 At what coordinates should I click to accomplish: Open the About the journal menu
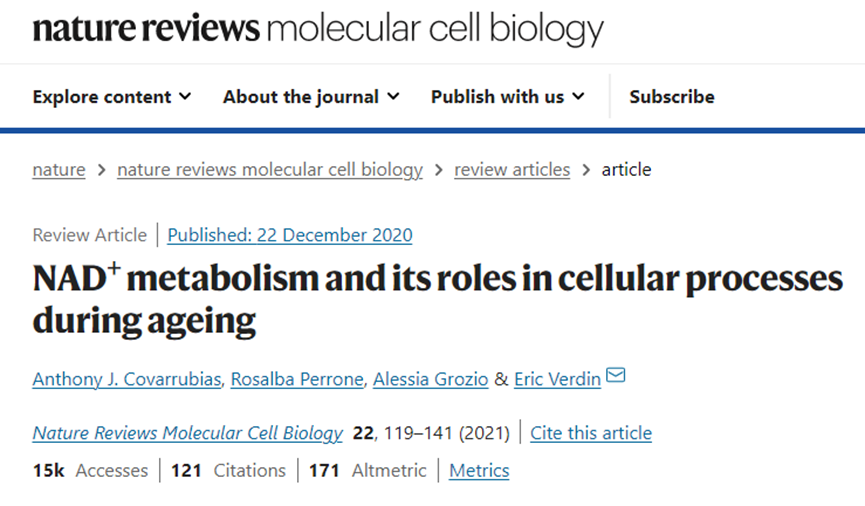[x=310, y=97]
